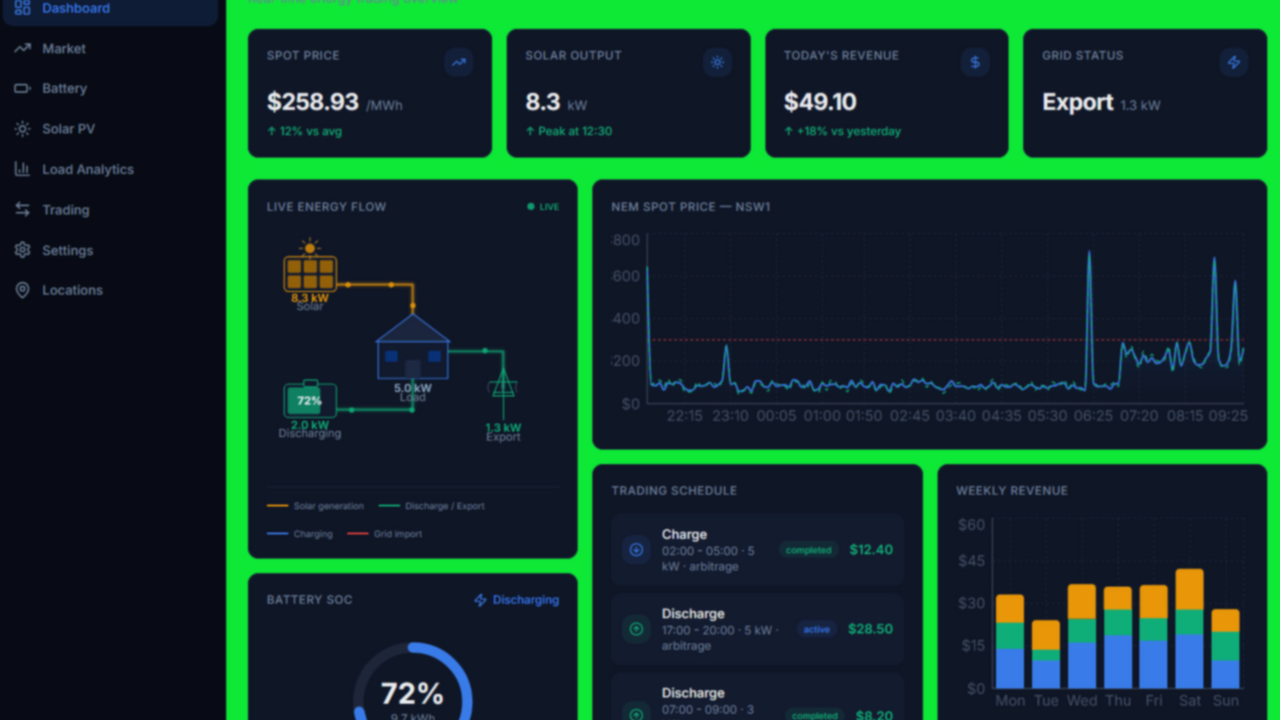Click the Trading Schedule heading
Viewport: 1280px width, 720px height.
tap(674, 491)
